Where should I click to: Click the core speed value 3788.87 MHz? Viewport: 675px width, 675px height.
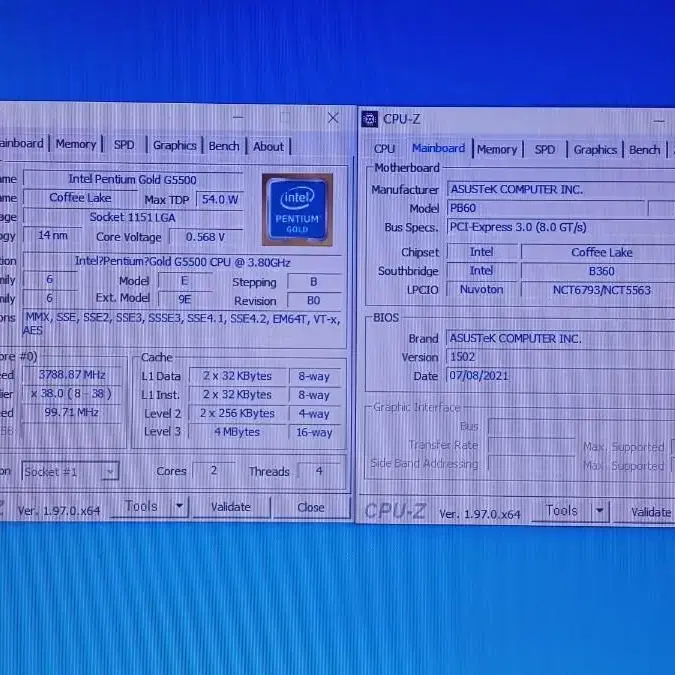72,375
